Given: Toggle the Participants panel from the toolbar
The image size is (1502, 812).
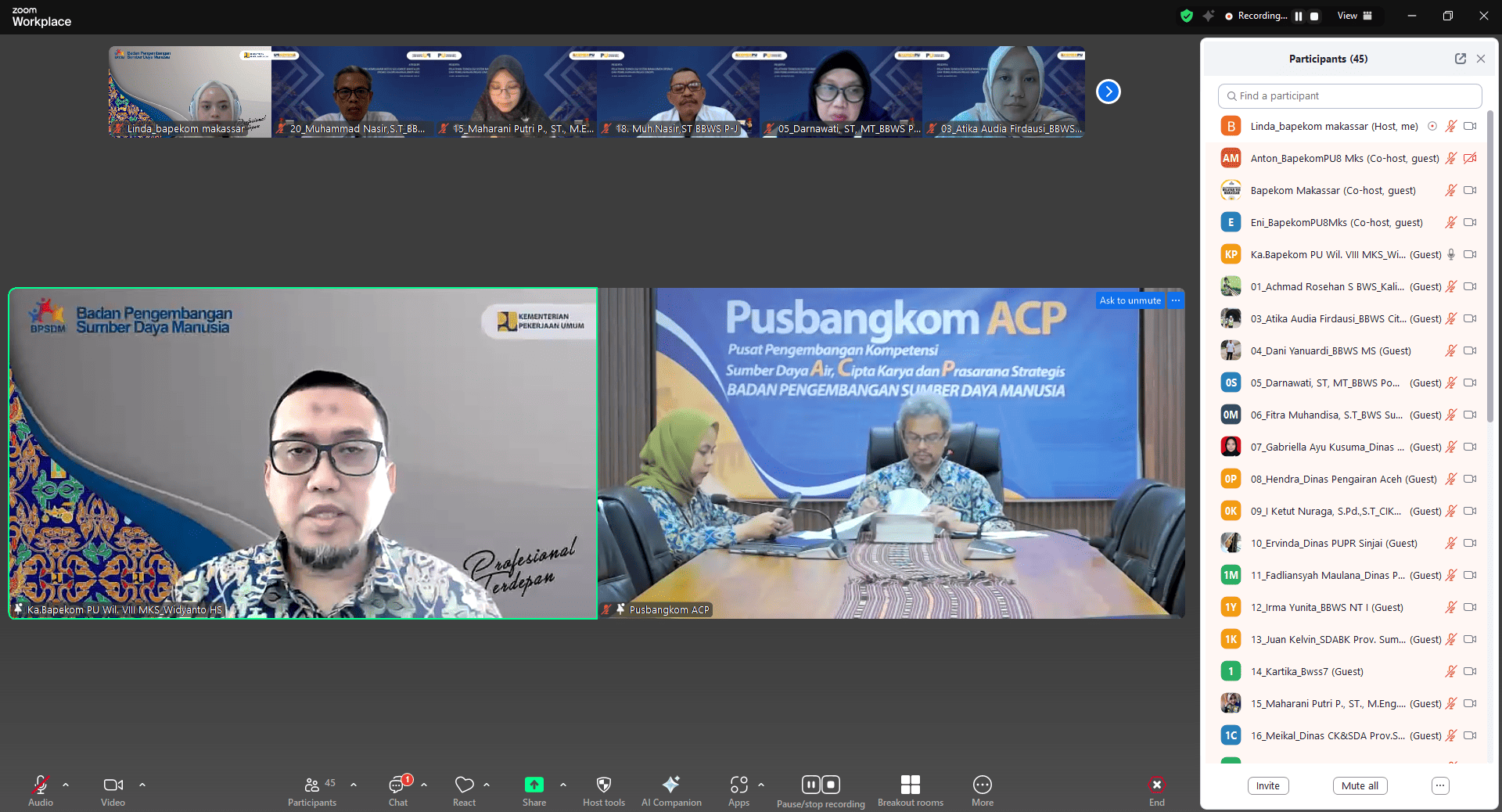Looking at the screenshot, I should (x=312, y=790).
